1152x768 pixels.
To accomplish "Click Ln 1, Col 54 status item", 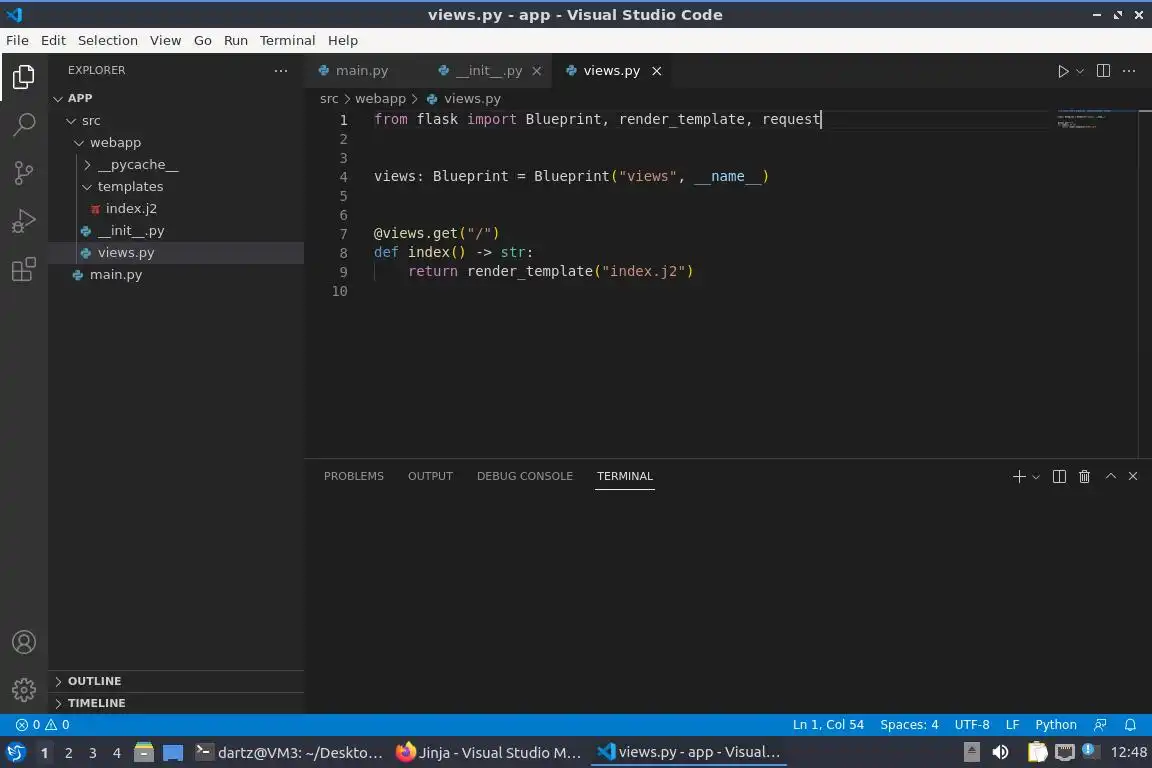I will (x=828, y=725).
